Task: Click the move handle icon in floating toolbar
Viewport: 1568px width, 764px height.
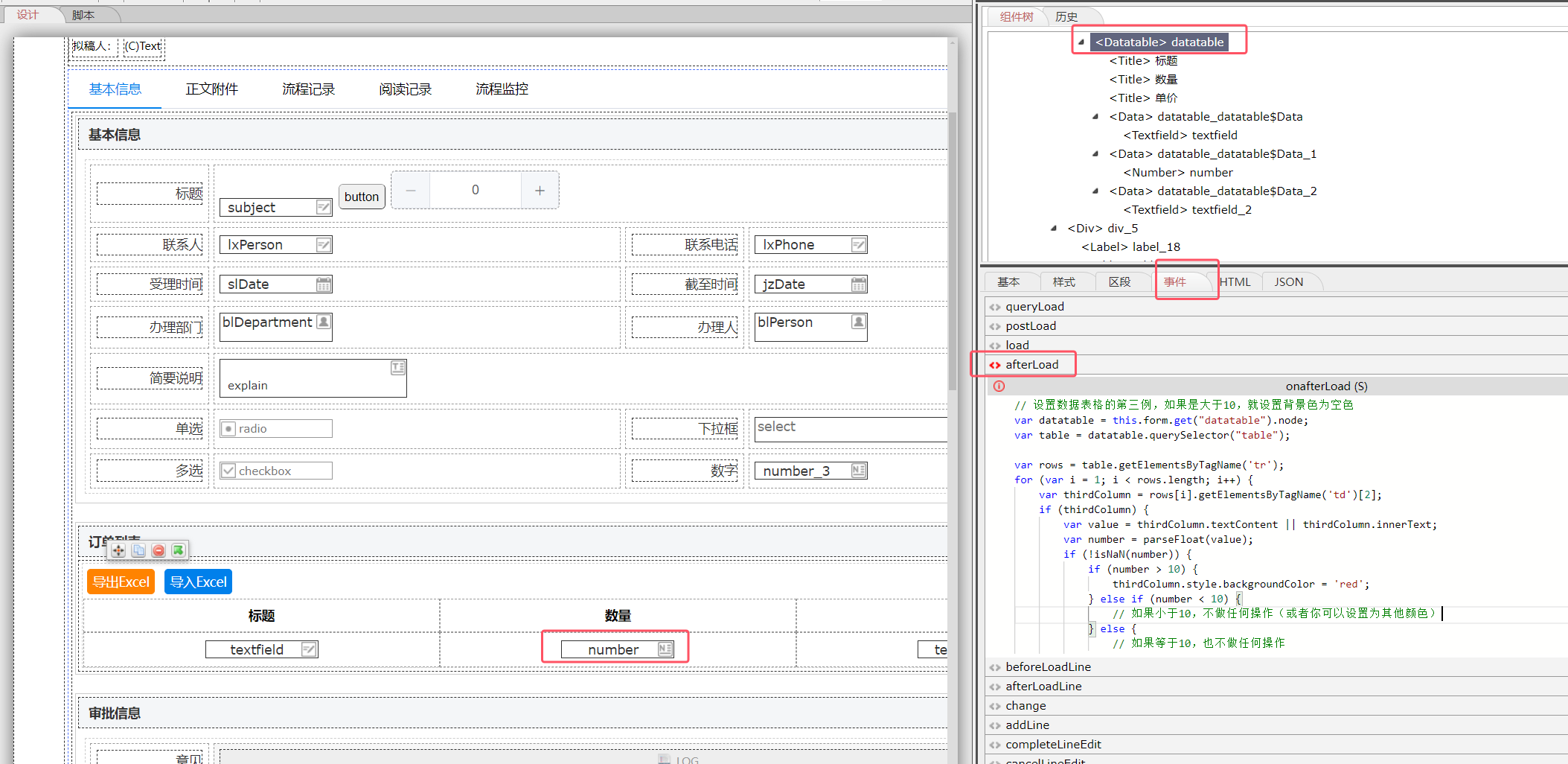Action: (x=118, y=550)
